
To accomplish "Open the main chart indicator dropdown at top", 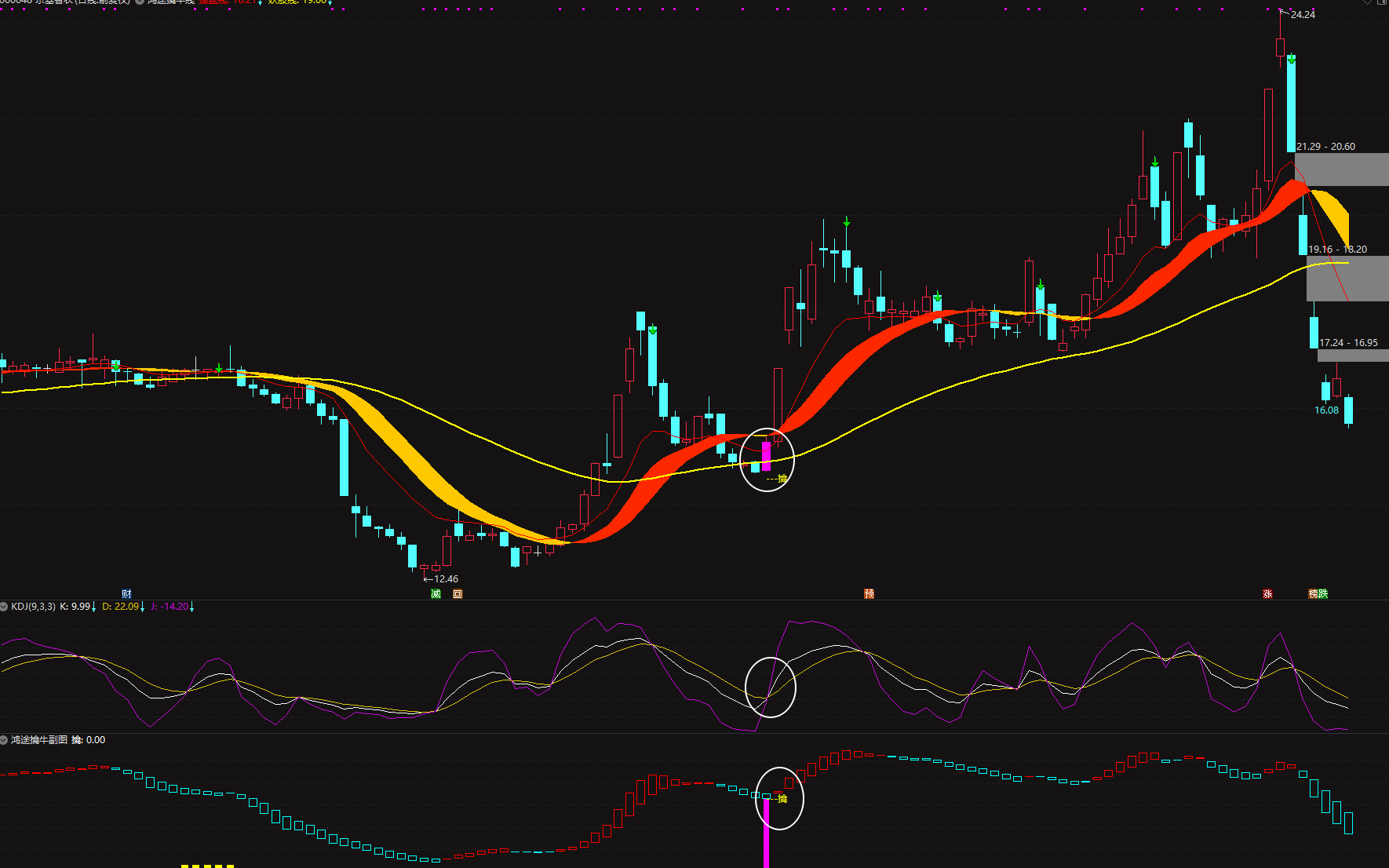I will click(x=140, y=2).
